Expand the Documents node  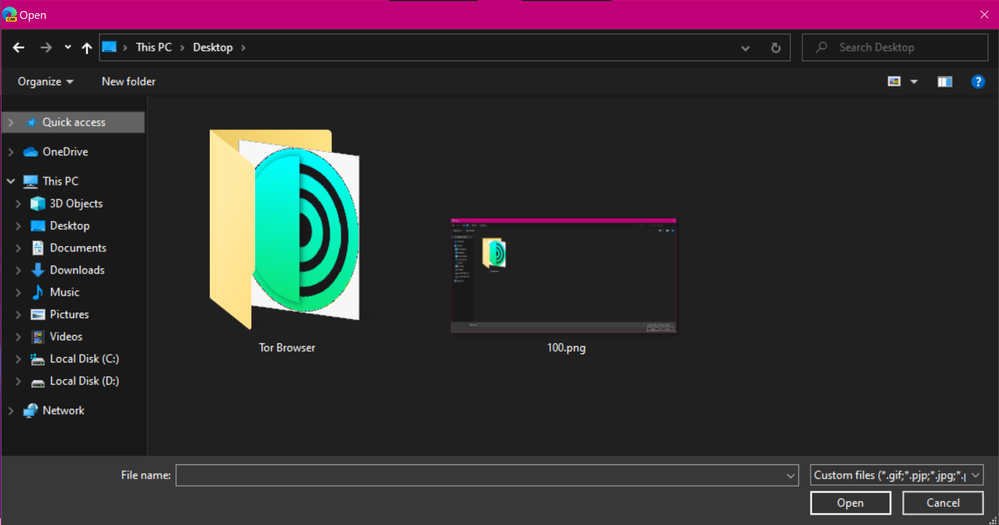(18, 248)
